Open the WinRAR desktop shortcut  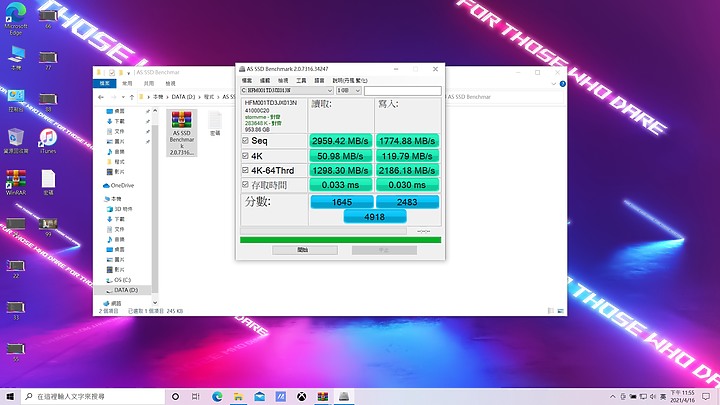point(16,182)
